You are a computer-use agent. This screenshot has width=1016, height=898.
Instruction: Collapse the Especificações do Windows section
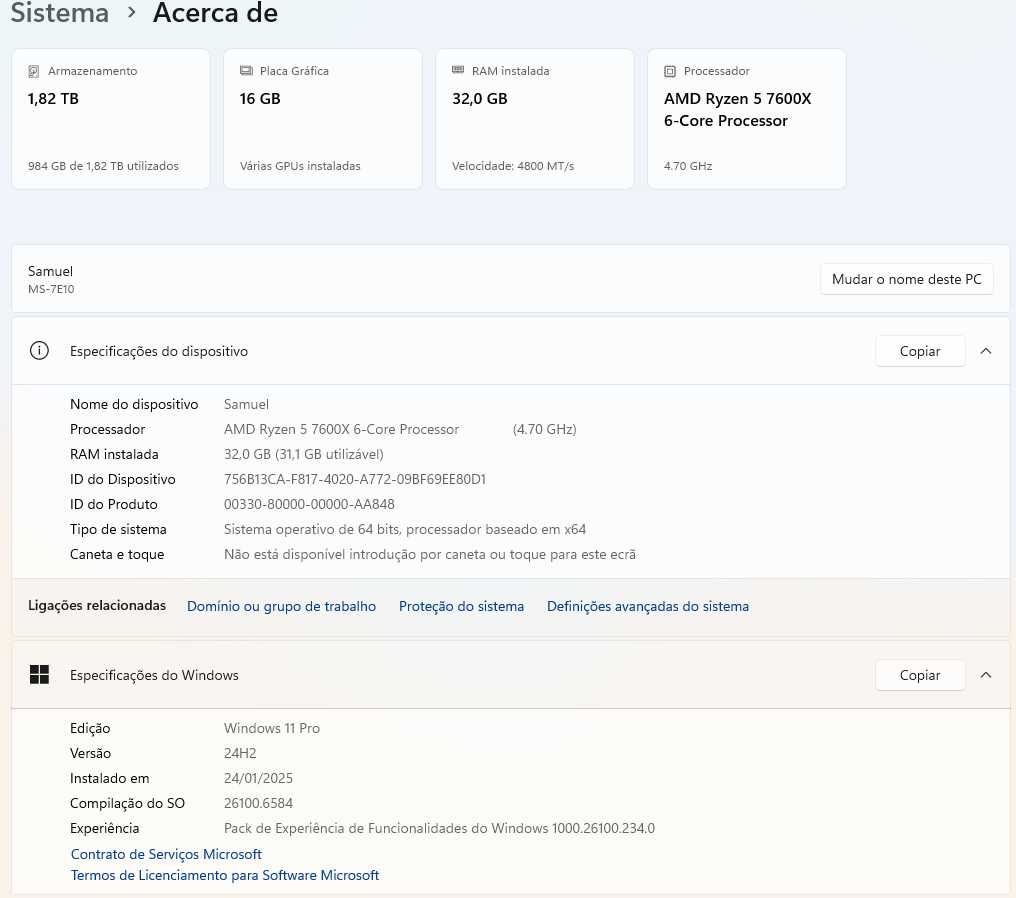click(986, 674)
